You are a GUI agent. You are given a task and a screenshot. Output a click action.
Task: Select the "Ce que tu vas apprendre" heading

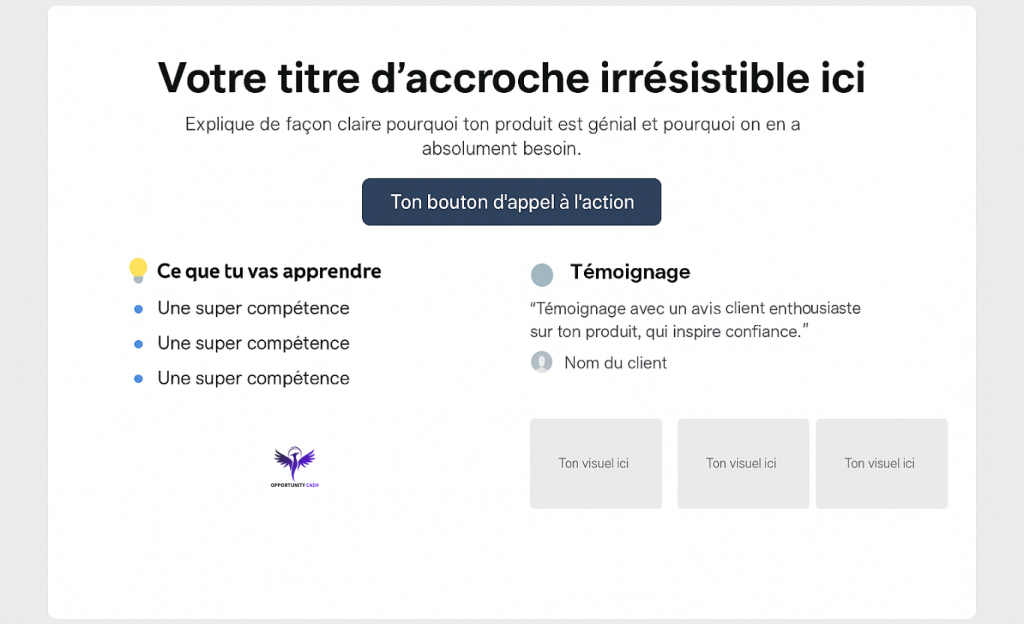coord(269,271)
